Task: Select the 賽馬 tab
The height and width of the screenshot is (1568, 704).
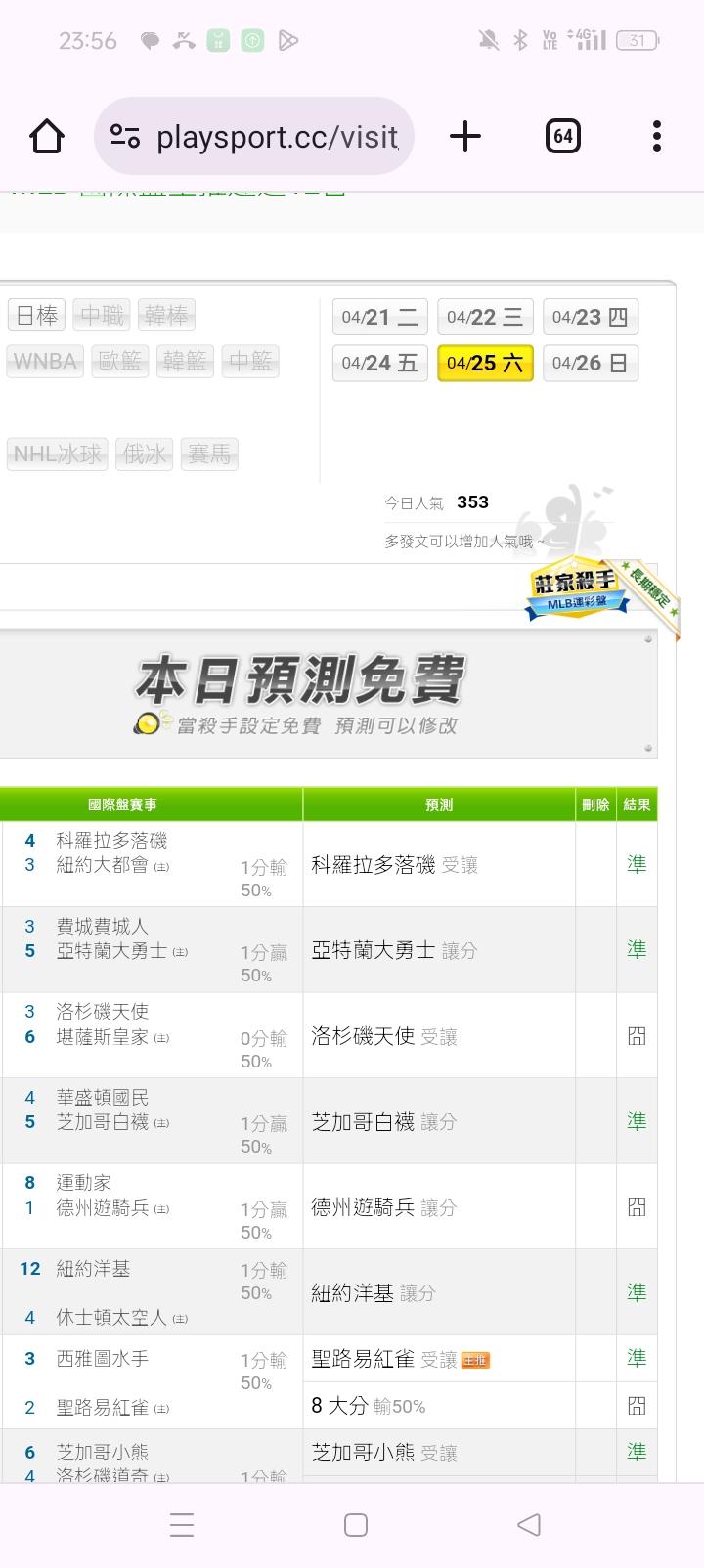Action: click(209, 454)
